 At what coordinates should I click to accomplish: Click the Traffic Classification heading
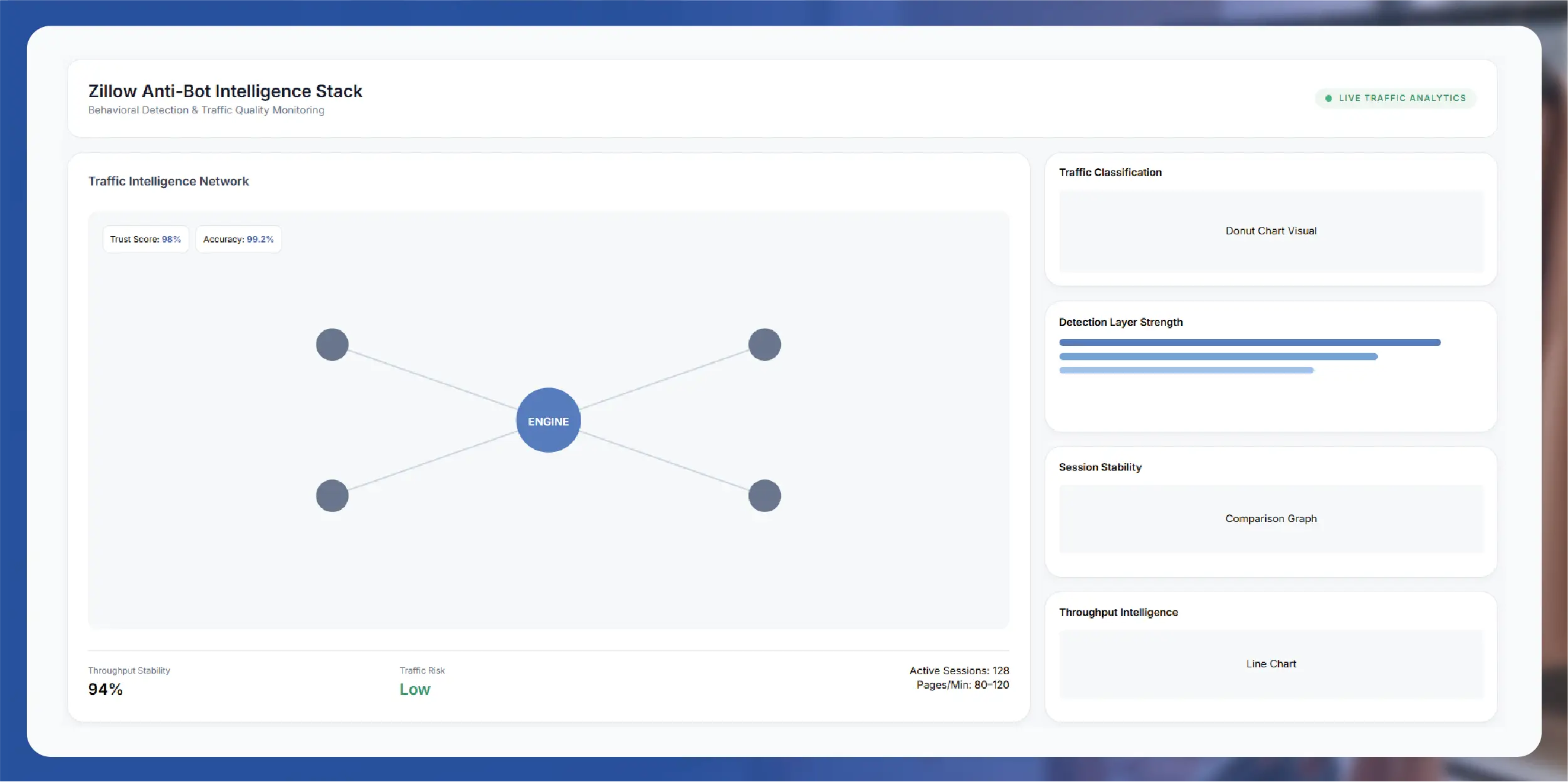(1110, 172)
